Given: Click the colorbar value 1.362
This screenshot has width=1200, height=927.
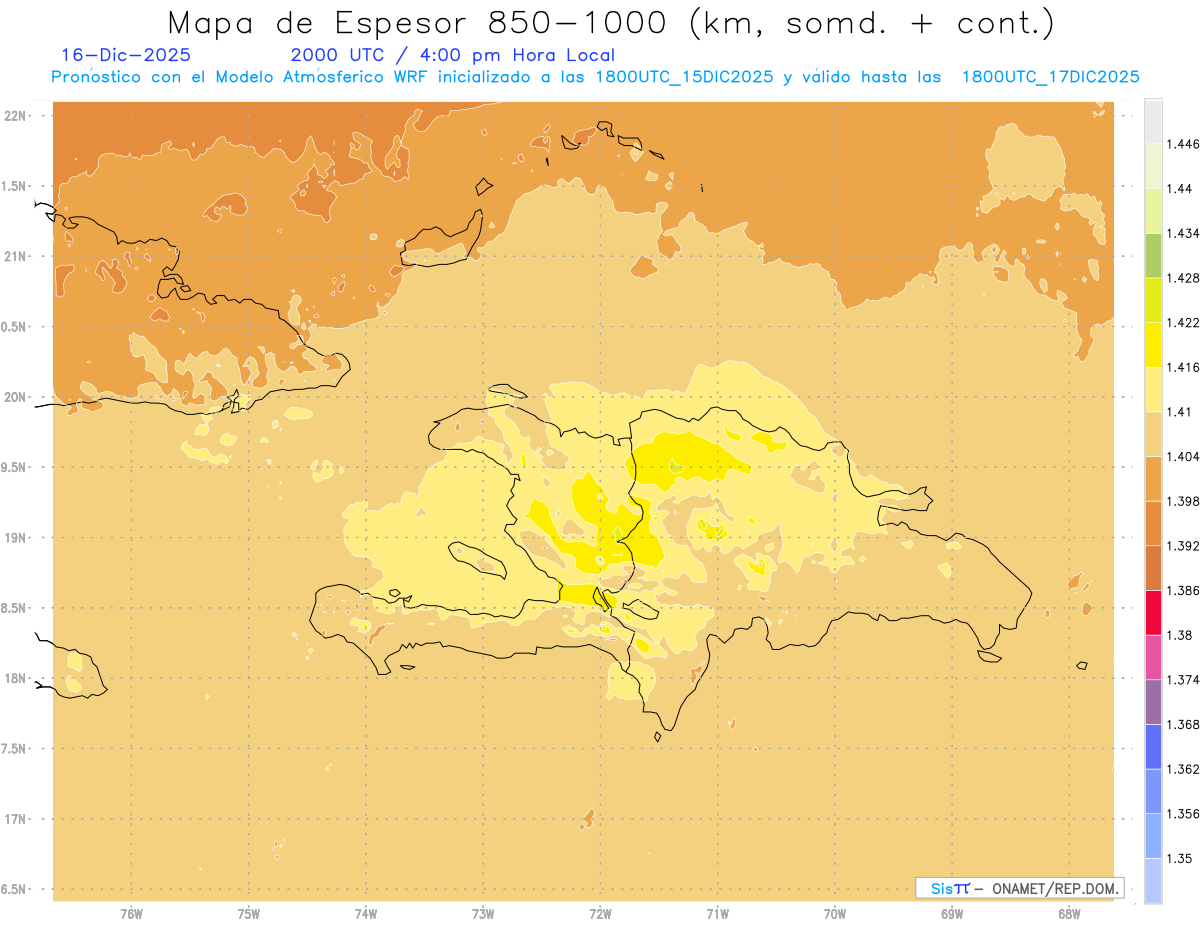Looking at the screenshot, I should tap(1183, 770).
